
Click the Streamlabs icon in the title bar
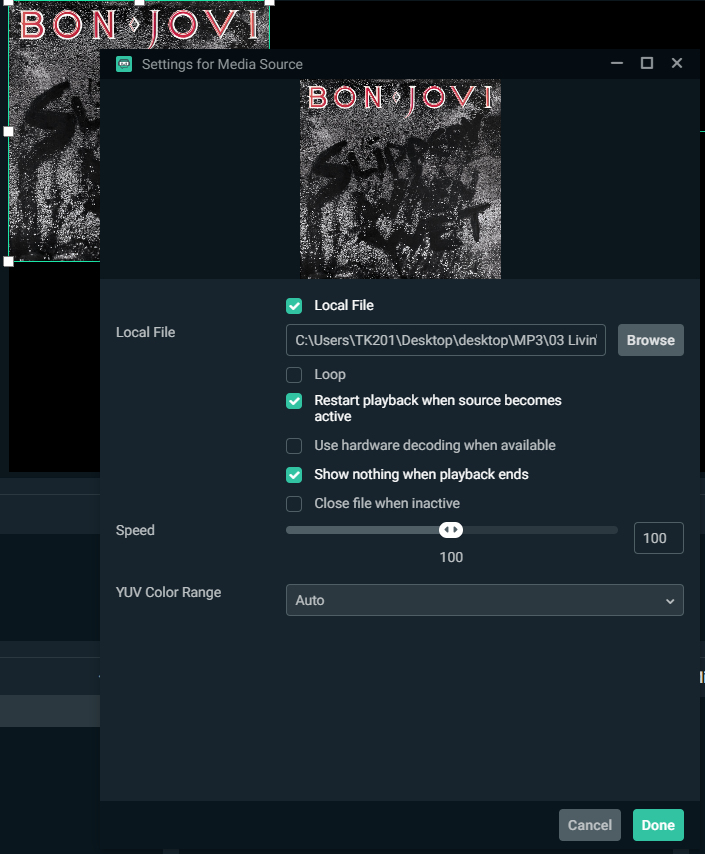pyautogui.click(x=124, y=64)
